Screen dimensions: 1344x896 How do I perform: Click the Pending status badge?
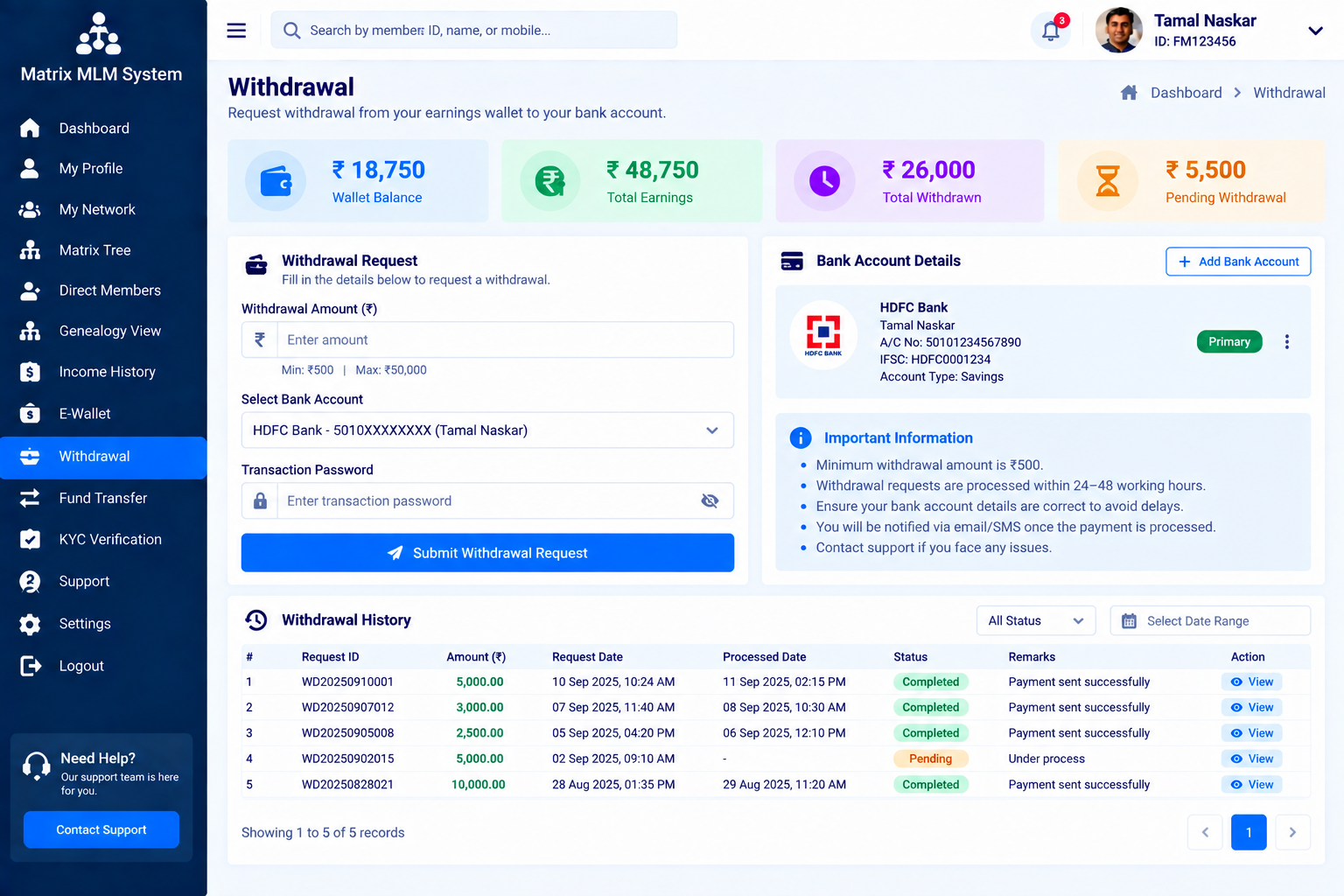click(930, 759)
